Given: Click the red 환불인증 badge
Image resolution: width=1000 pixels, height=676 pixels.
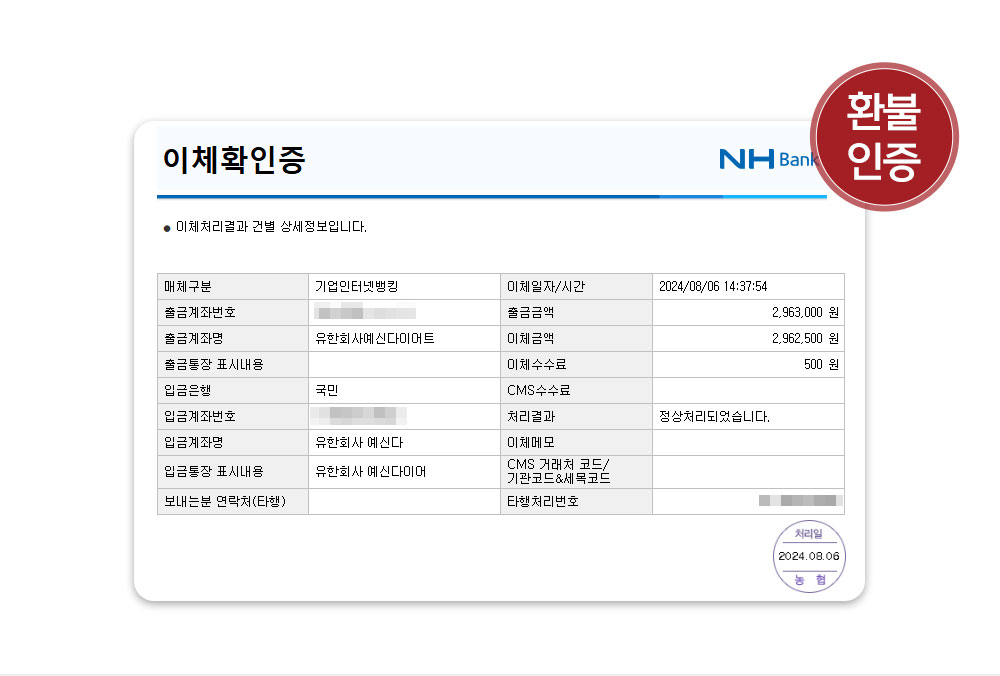Looking at the screenshot, I should pyautogui.click(x=883, y=138).
